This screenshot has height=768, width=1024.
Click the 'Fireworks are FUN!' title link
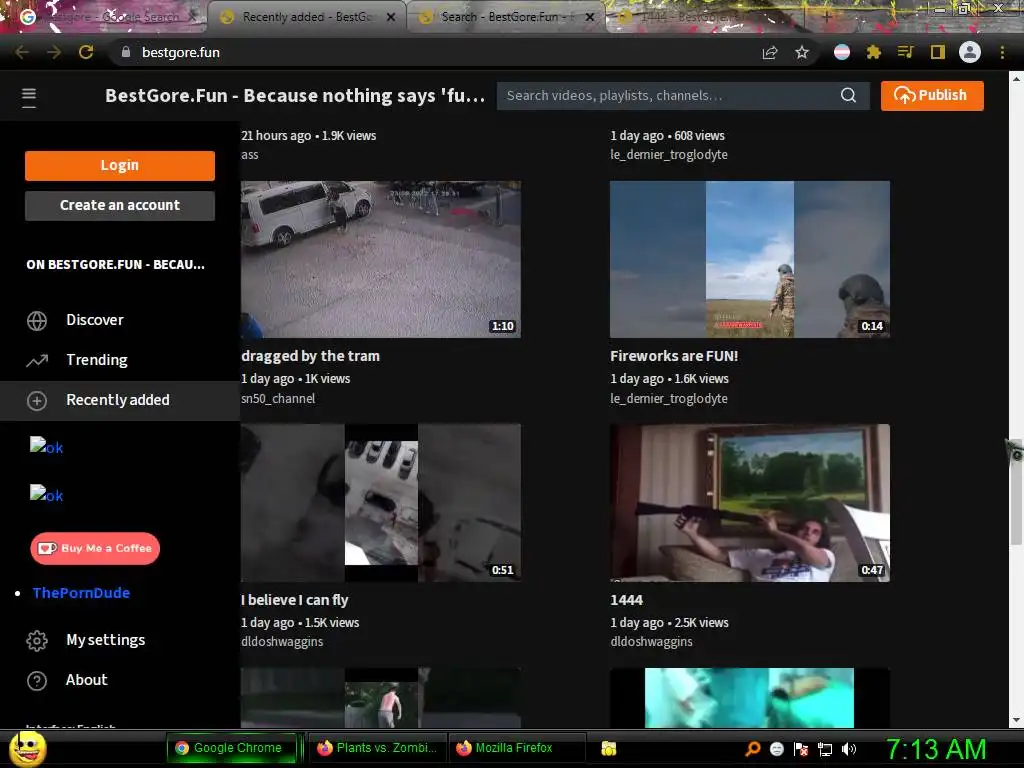click(x=674, y=356)
